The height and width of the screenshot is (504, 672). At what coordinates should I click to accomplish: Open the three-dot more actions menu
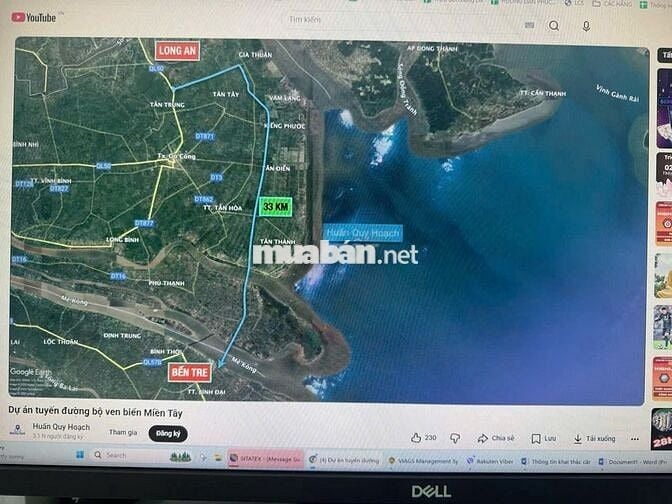635,439
